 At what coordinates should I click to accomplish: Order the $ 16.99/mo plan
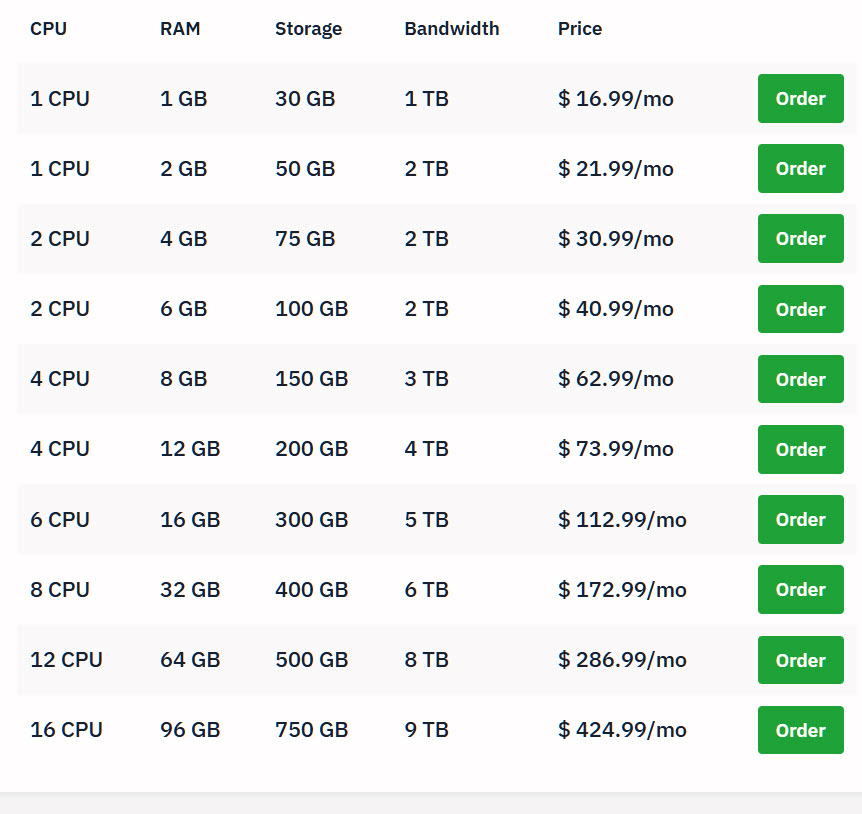(800, 98)
